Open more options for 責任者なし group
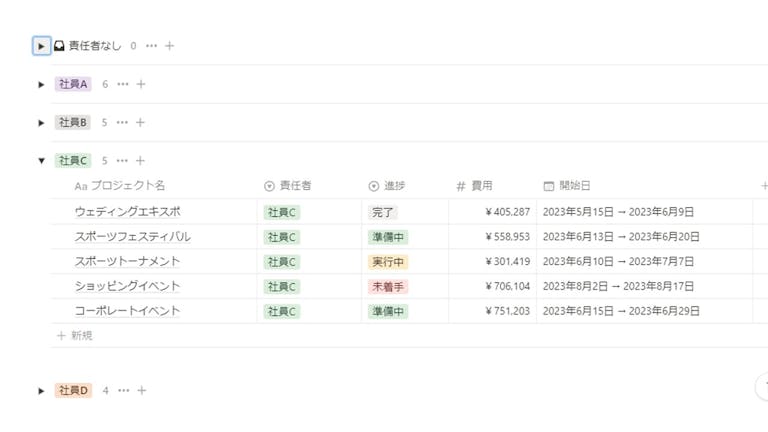Viewport: 768px width, 432px height. pyautogui.click(x=151, y=46)
